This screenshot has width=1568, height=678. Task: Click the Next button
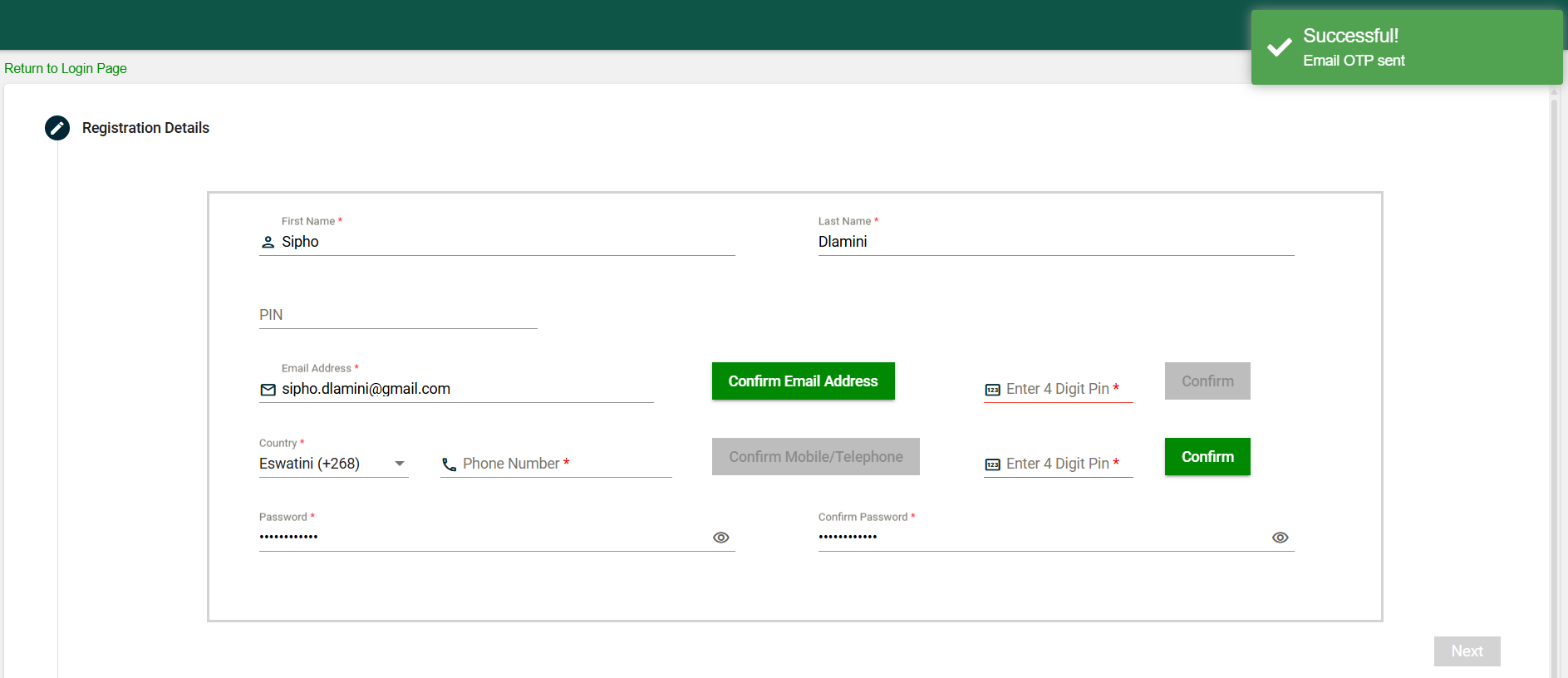[x=1467, y=651]
